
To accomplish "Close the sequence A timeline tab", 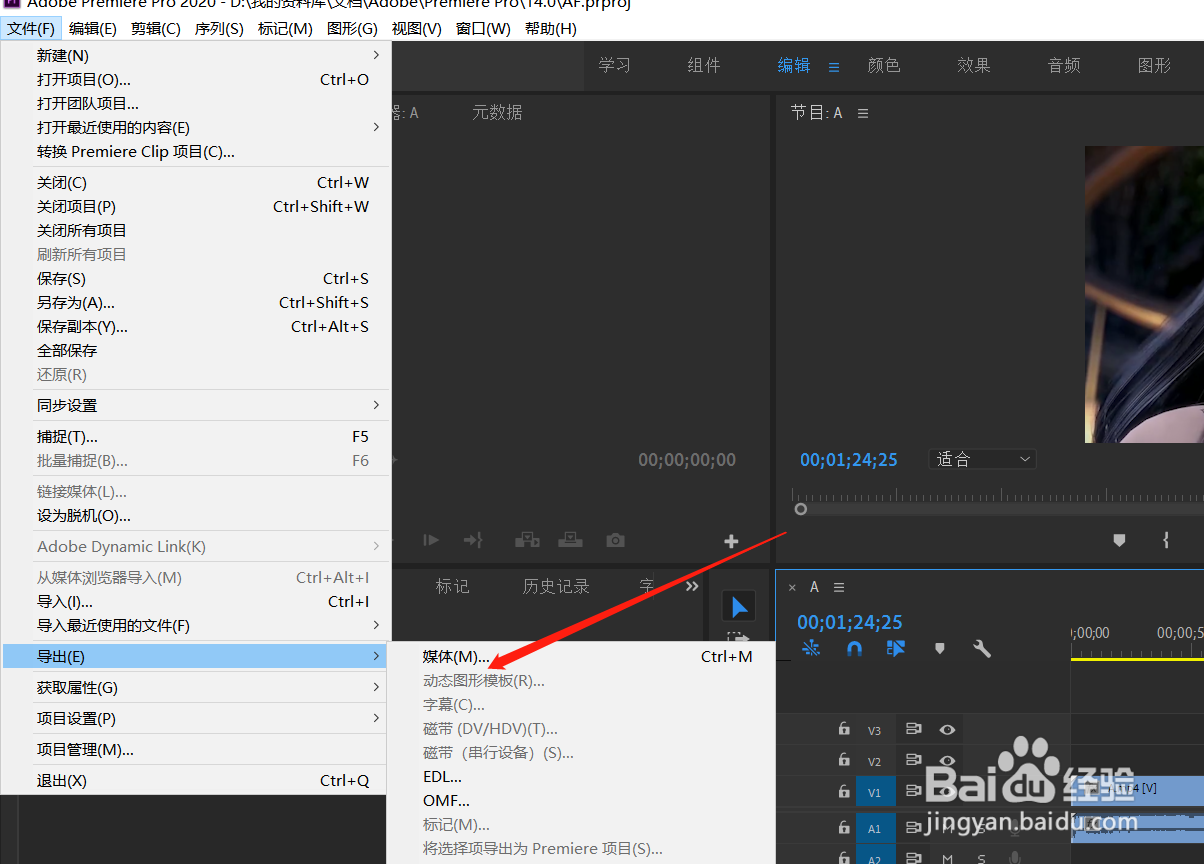I will point(792,587).
